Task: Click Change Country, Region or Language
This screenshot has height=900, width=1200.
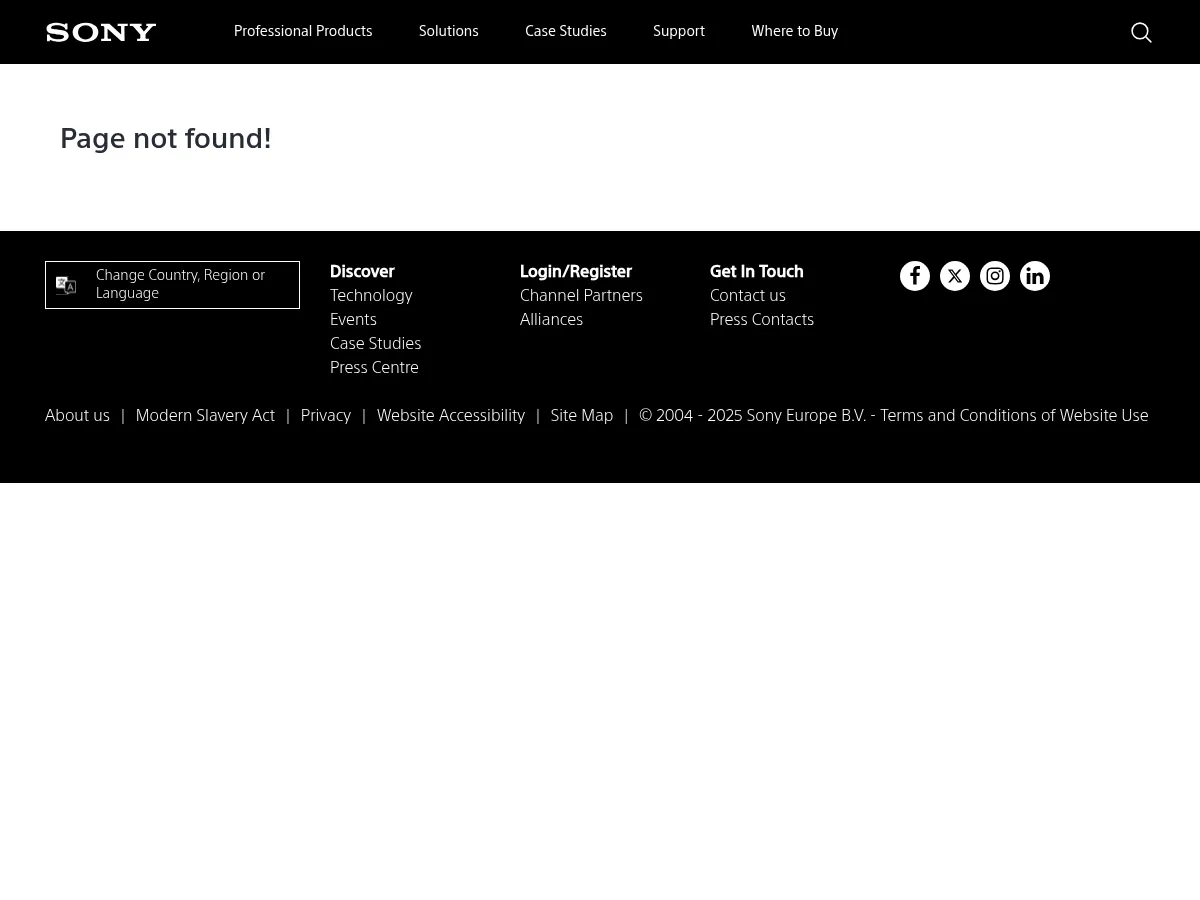Action: pos(180,284)
